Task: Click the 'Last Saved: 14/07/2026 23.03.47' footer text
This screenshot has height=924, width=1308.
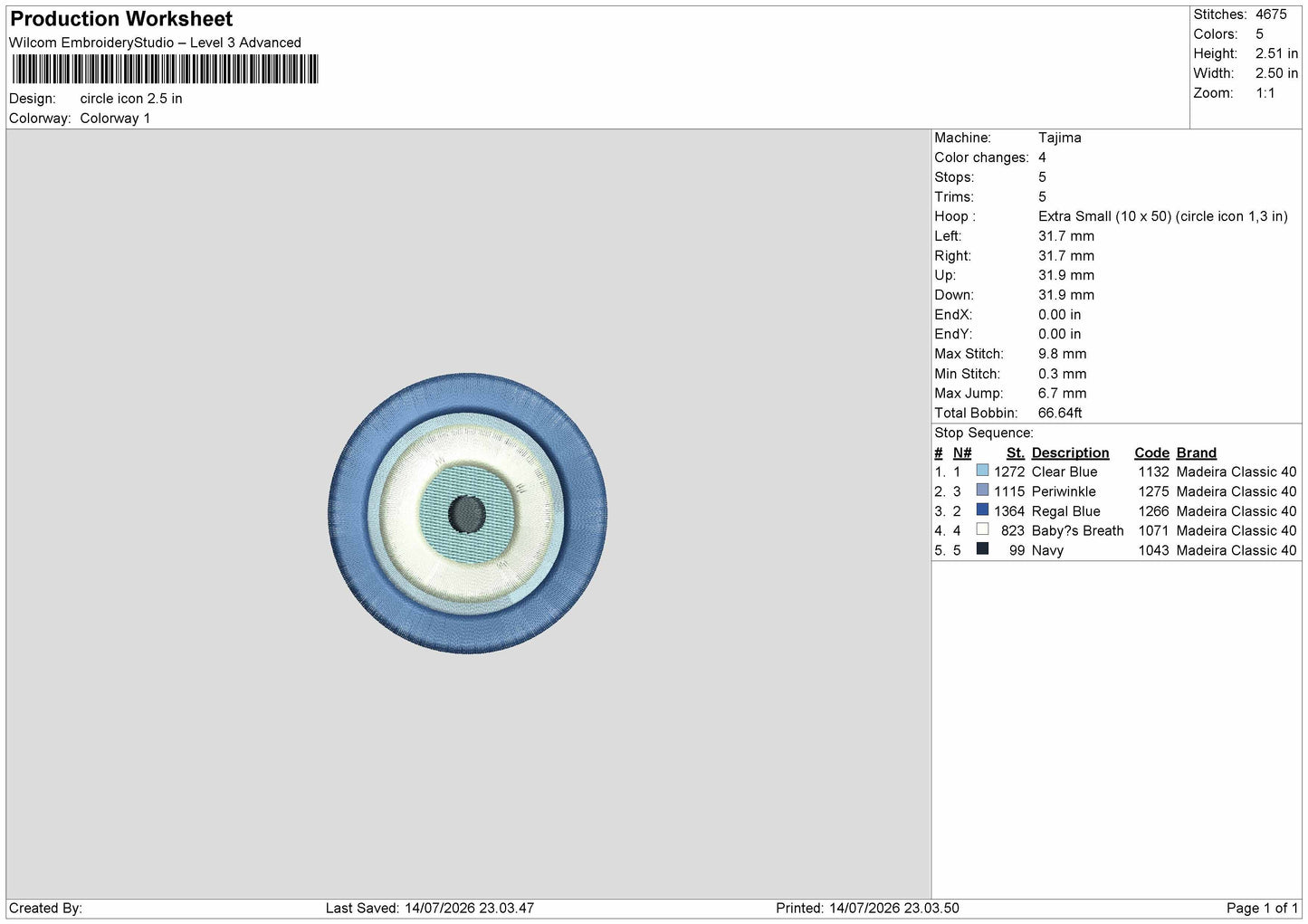Action: 430,908
